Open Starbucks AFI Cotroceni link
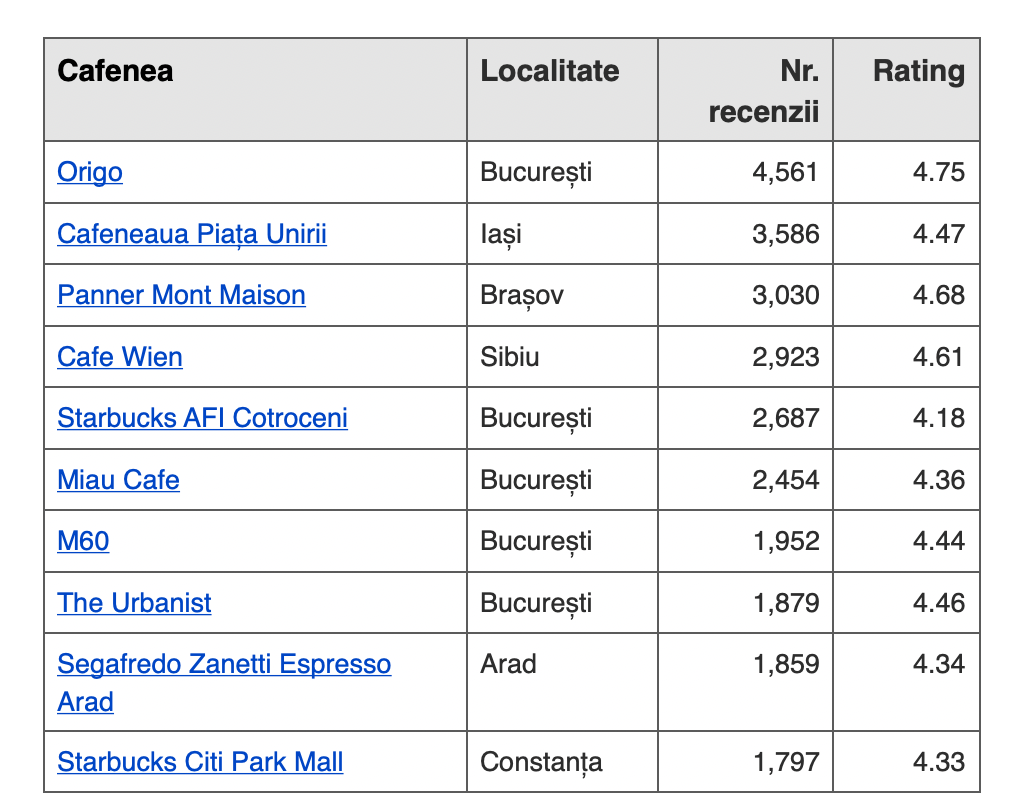 coord(202,417)
